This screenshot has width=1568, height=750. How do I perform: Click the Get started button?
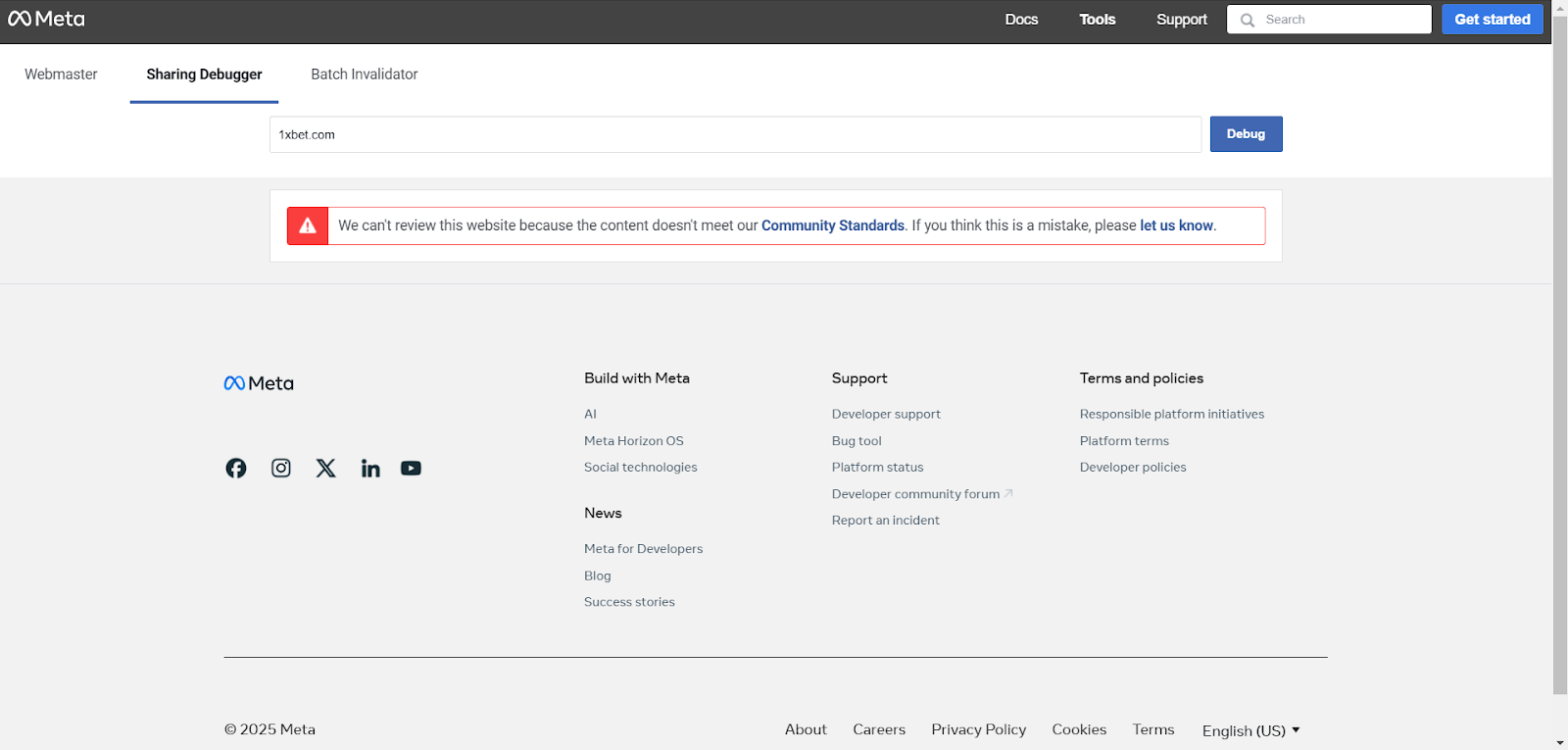pos(1492,20)
